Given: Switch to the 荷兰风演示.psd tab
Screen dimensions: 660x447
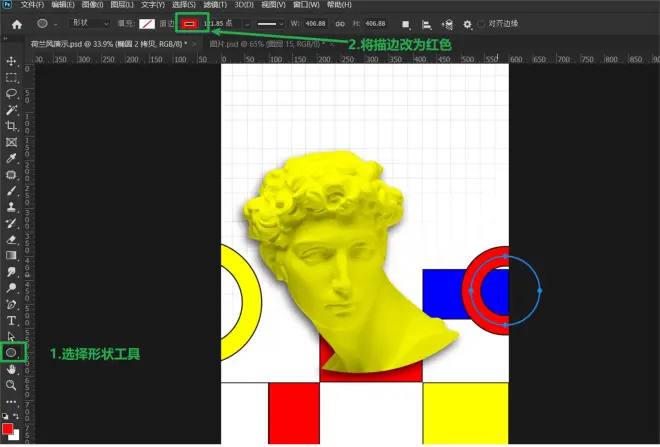Looking at the screenshot, I should [x=109, y=44].
